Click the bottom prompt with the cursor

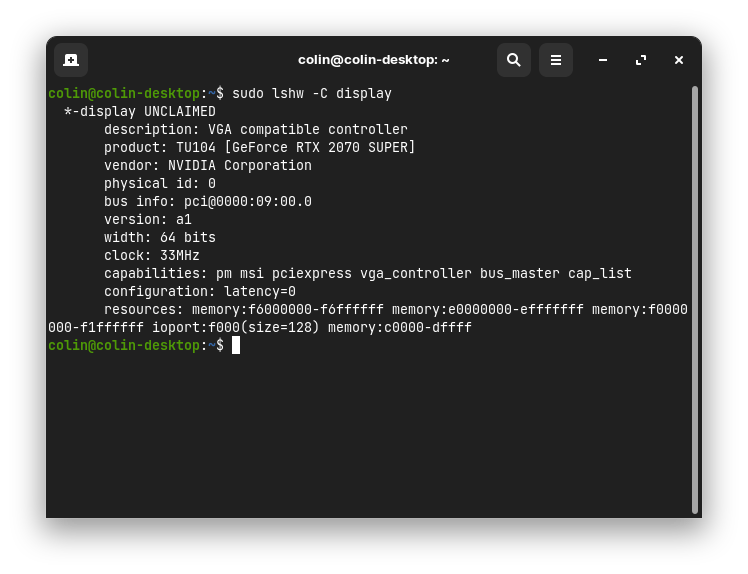coord(144,345)
